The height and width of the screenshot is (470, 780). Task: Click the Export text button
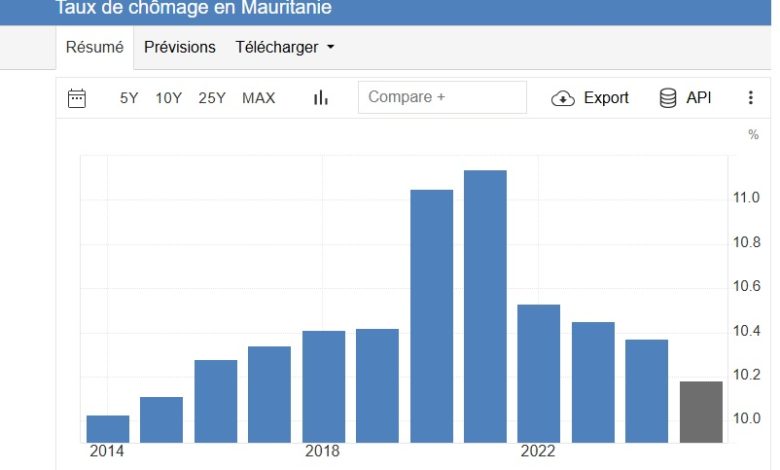coord(606,98)
